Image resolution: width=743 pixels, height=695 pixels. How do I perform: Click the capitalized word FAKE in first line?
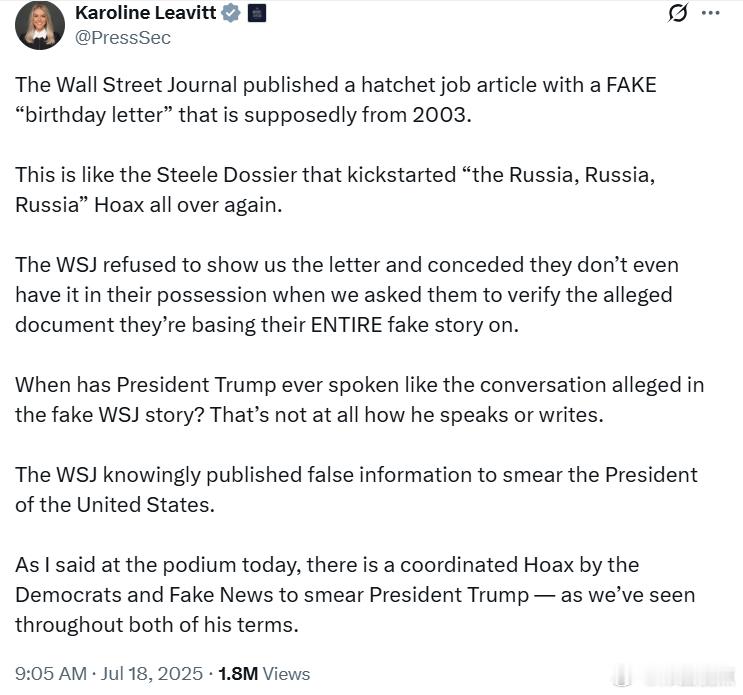point(631,85)
